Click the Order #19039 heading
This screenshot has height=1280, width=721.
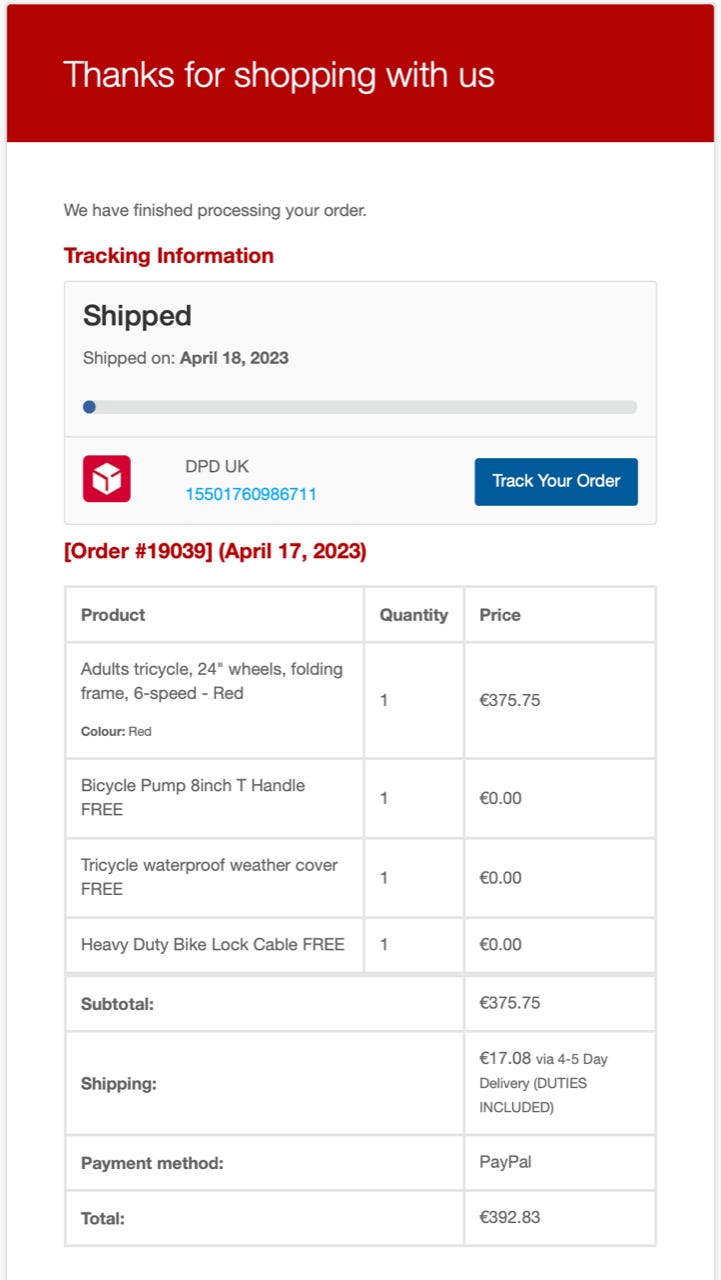pos(215,551)
